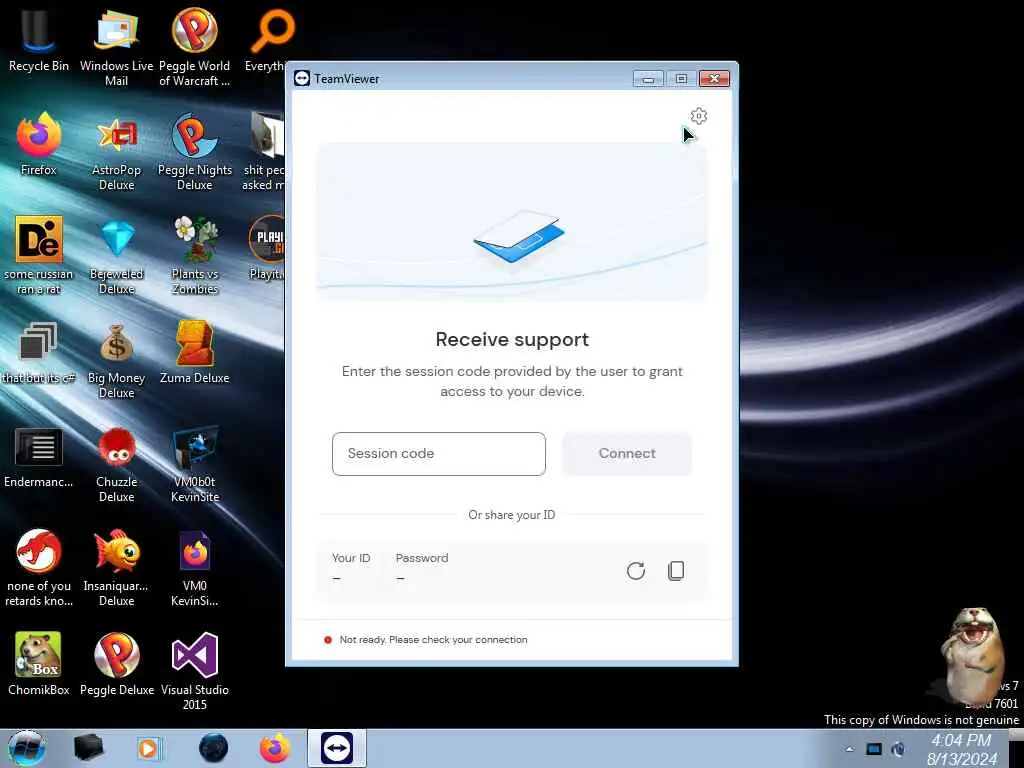Select VM0 KevinSi... Firefox file icon
The height and width of the screenshot is (768, 1024).
click(x=195, y=568)
